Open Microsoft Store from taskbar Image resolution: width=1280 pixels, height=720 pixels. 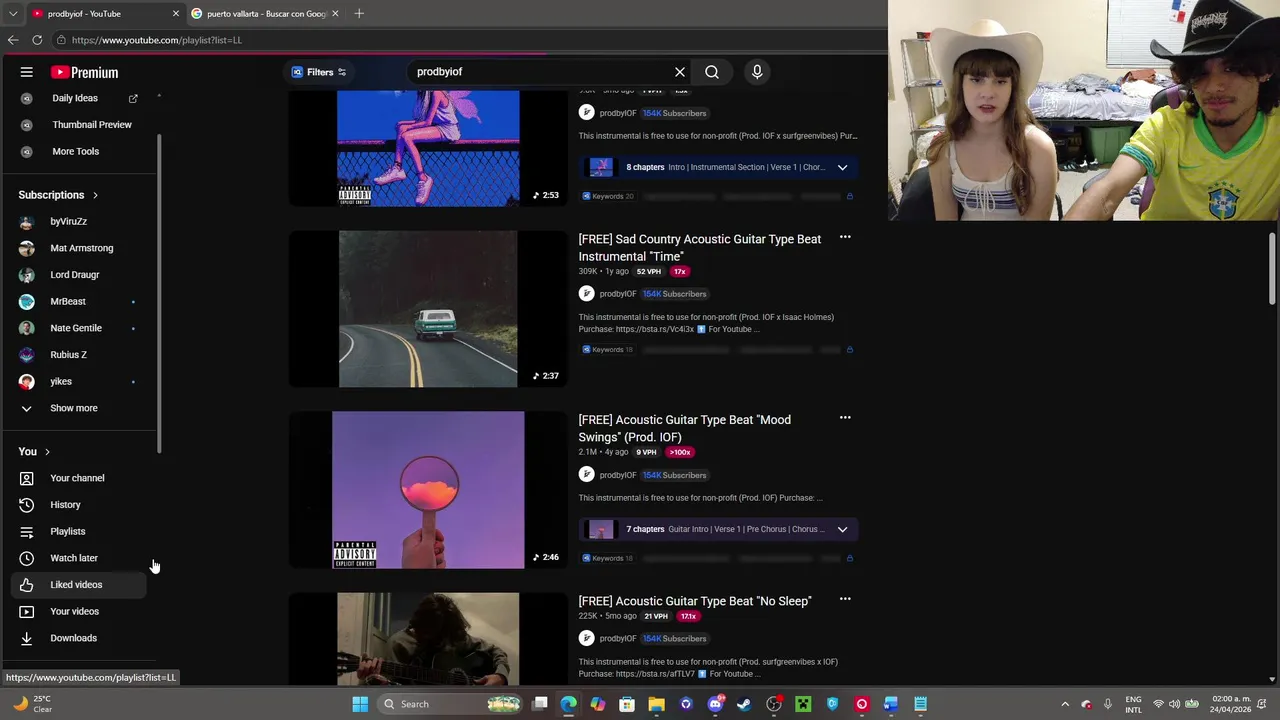pyautogui.click(x=627, y=704)
